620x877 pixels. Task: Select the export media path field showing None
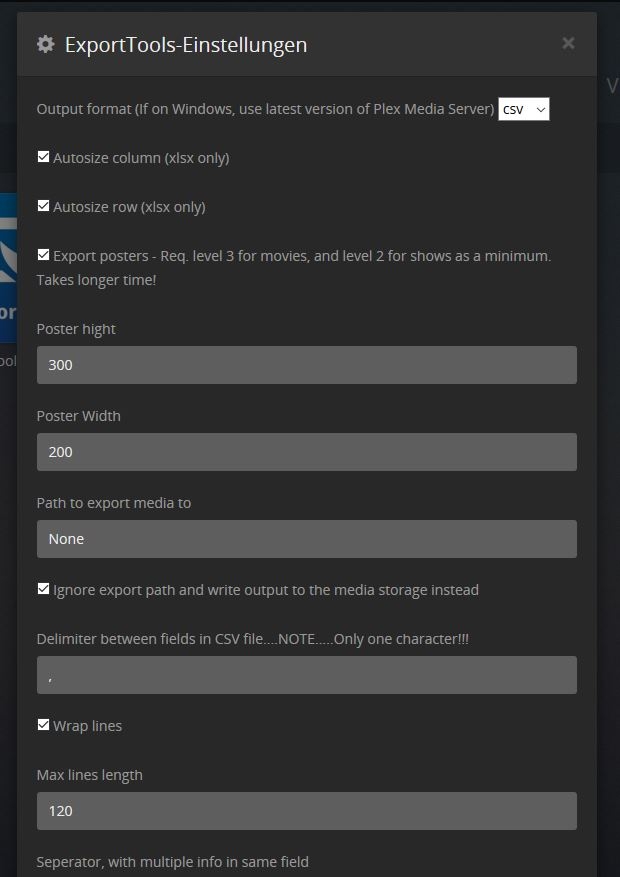tap(306, 539)
